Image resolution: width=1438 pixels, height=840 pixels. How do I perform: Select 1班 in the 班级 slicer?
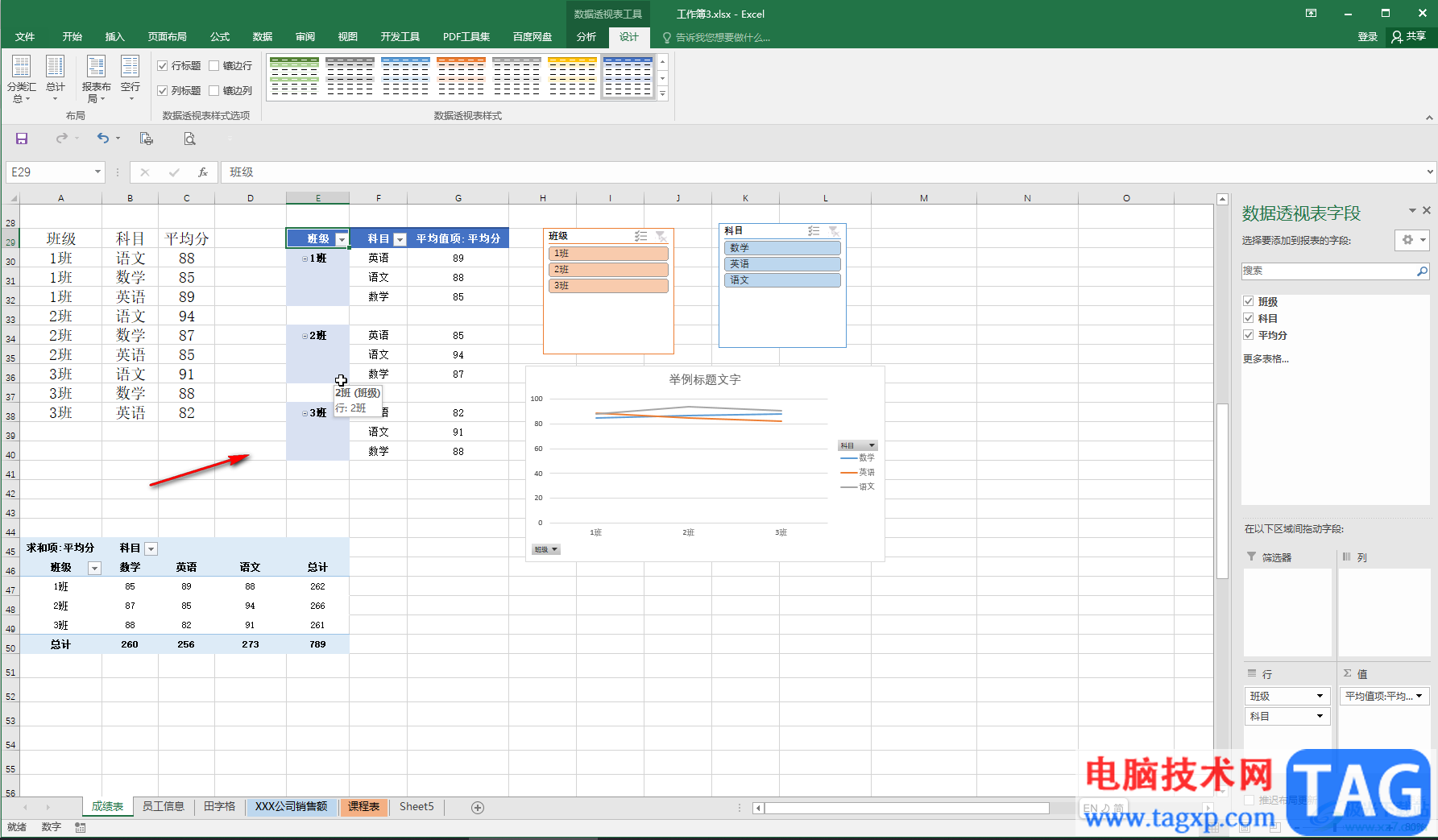pos(608,254)
